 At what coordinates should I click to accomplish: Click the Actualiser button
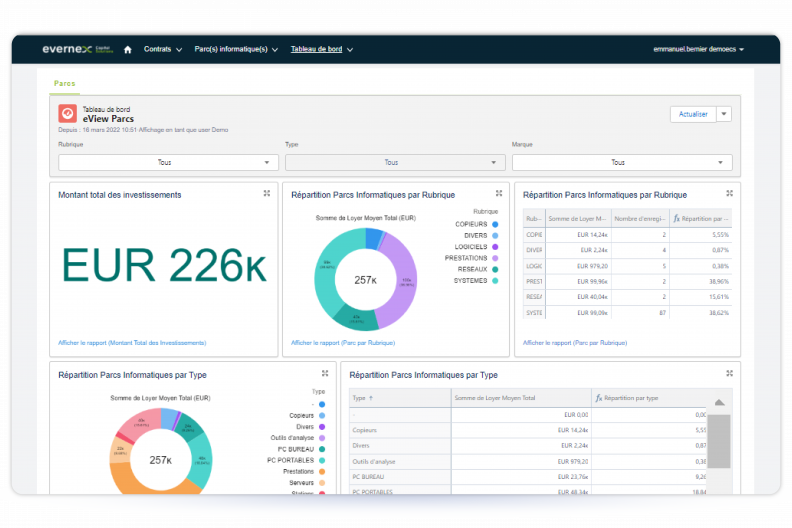tap(693, 114)
